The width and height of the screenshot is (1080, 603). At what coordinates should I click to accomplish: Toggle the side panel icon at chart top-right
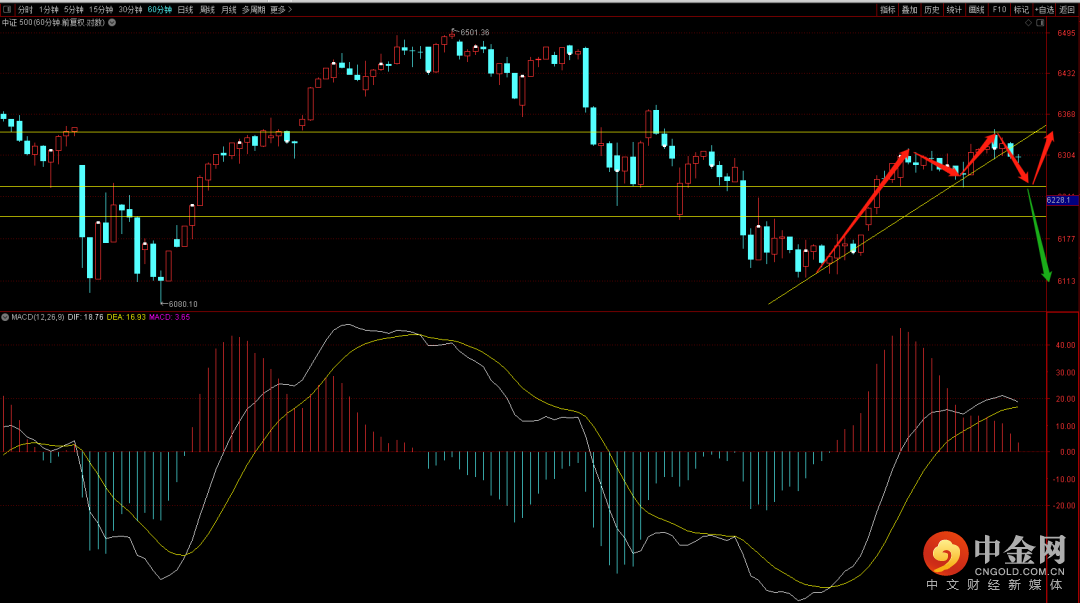tap(1040, 23)
